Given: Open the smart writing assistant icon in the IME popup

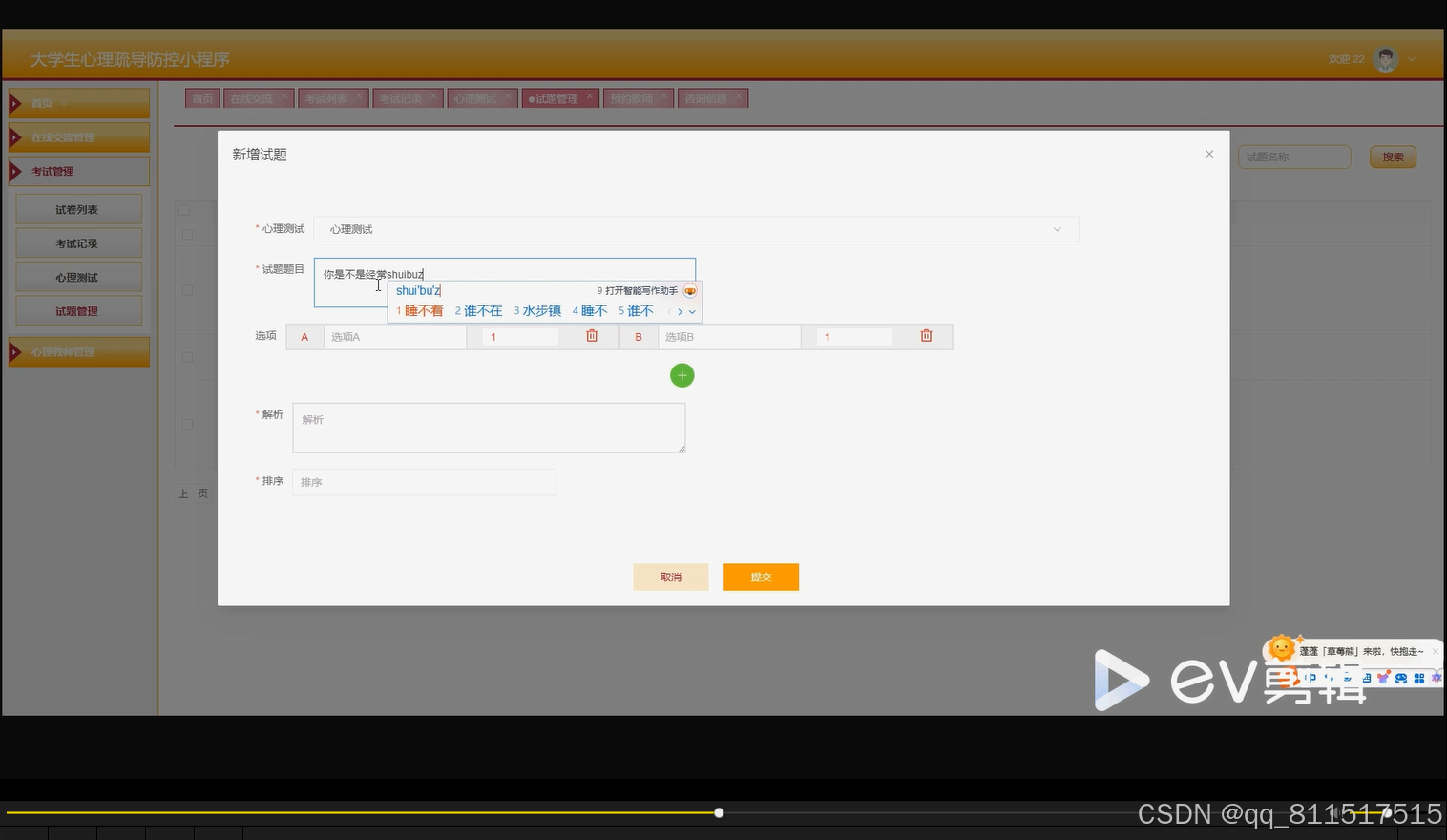Looking at the screenshot, I should point(690,290).
